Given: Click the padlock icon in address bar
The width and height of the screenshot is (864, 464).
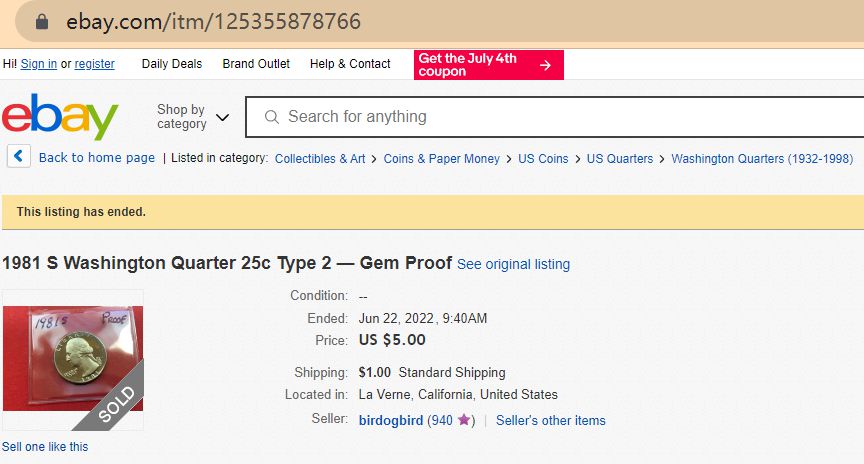Looking at the screenshot, I should pos(41,21).
